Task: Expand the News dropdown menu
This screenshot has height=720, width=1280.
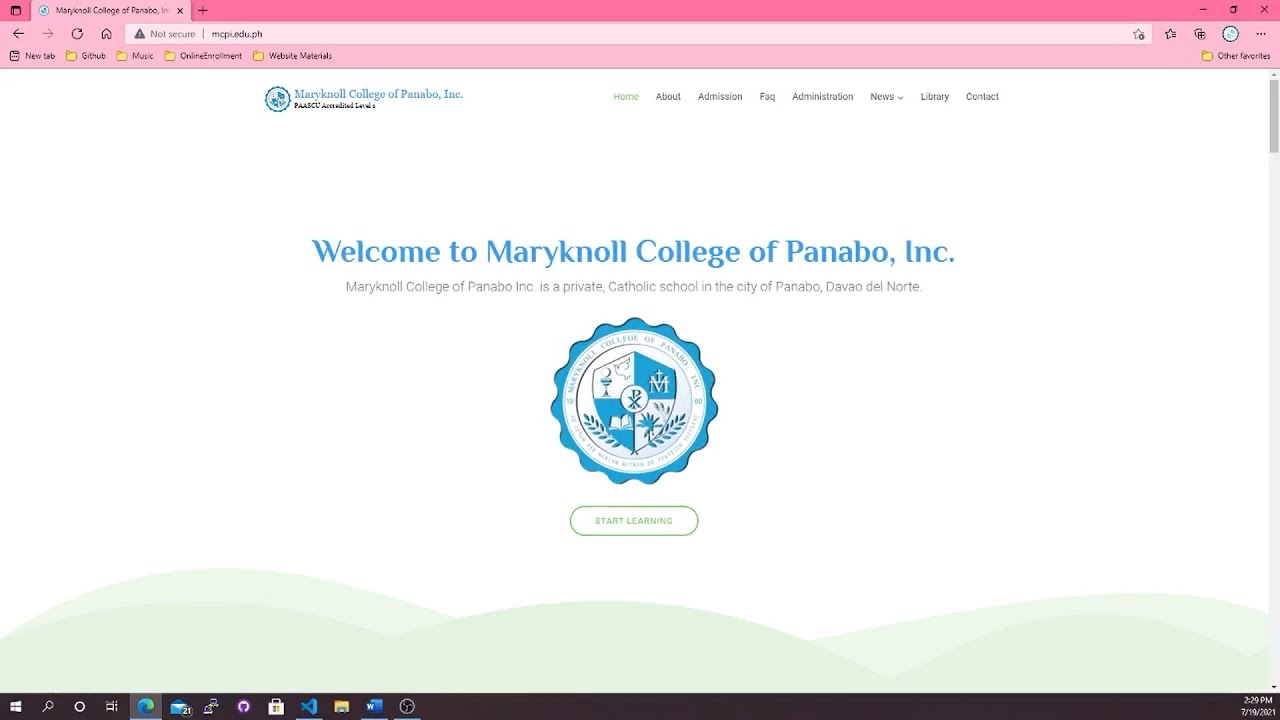Action: (x=886, y=97)
